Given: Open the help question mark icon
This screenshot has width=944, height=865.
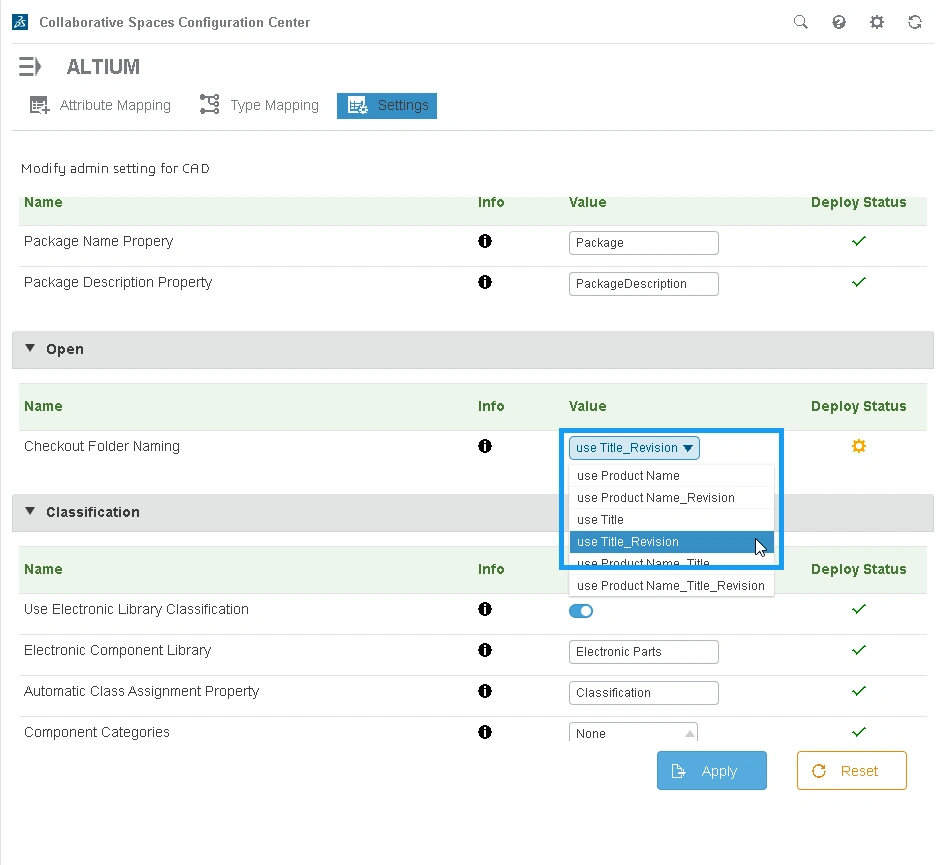Looking at the screenshot, I should point(839,22).
